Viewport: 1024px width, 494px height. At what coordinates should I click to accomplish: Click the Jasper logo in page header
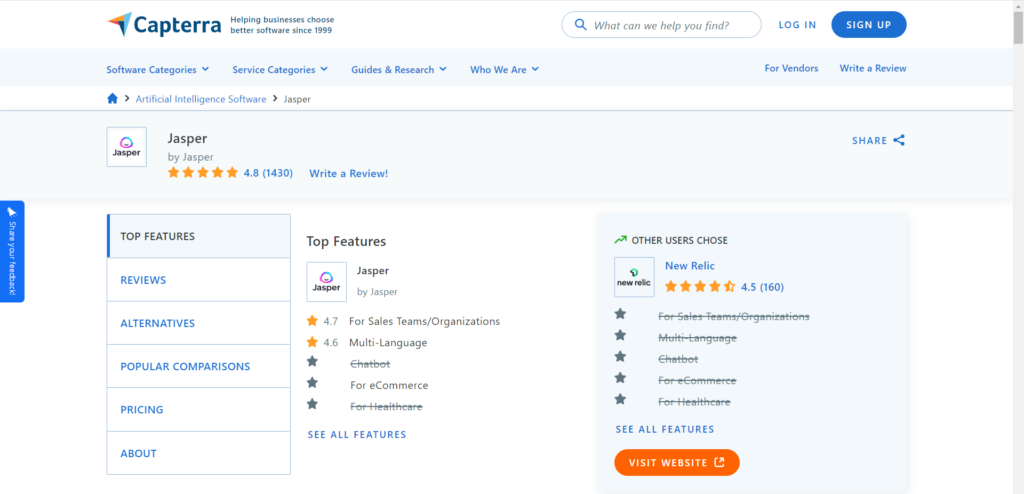point(127,147)
